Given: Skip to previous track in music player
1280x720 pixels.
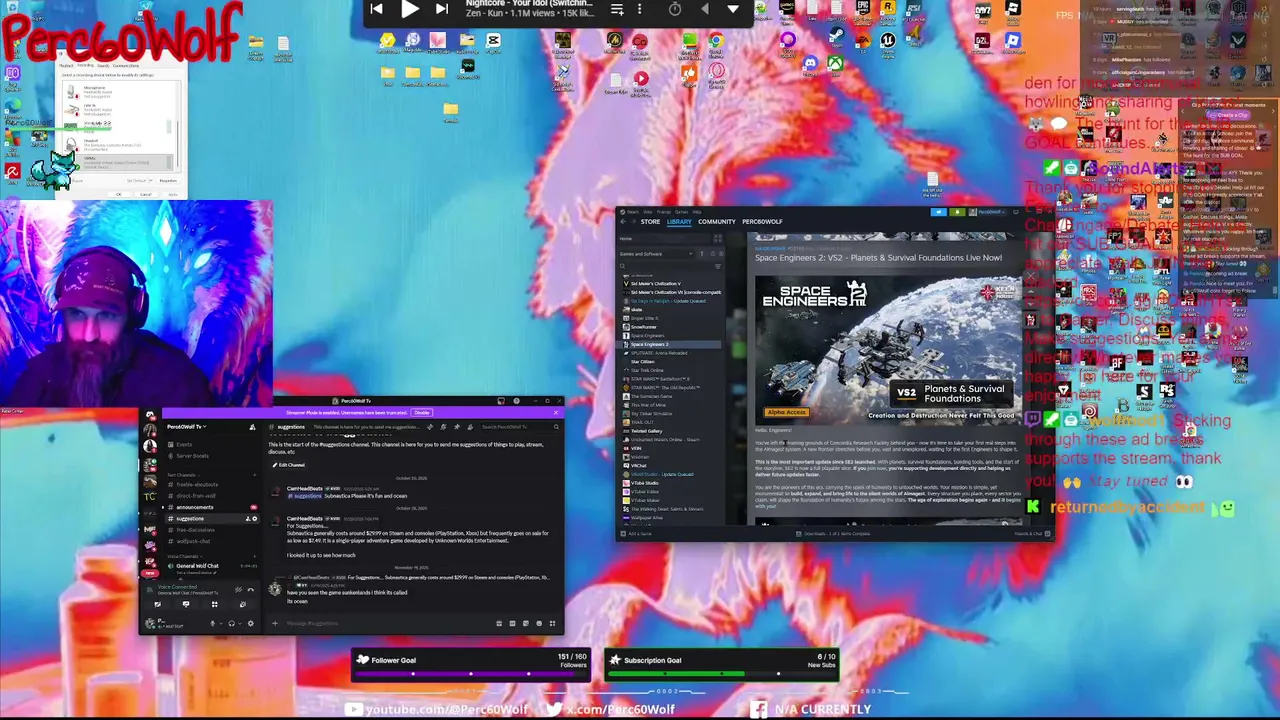Looking at the screenshot, I should (376, 9).
